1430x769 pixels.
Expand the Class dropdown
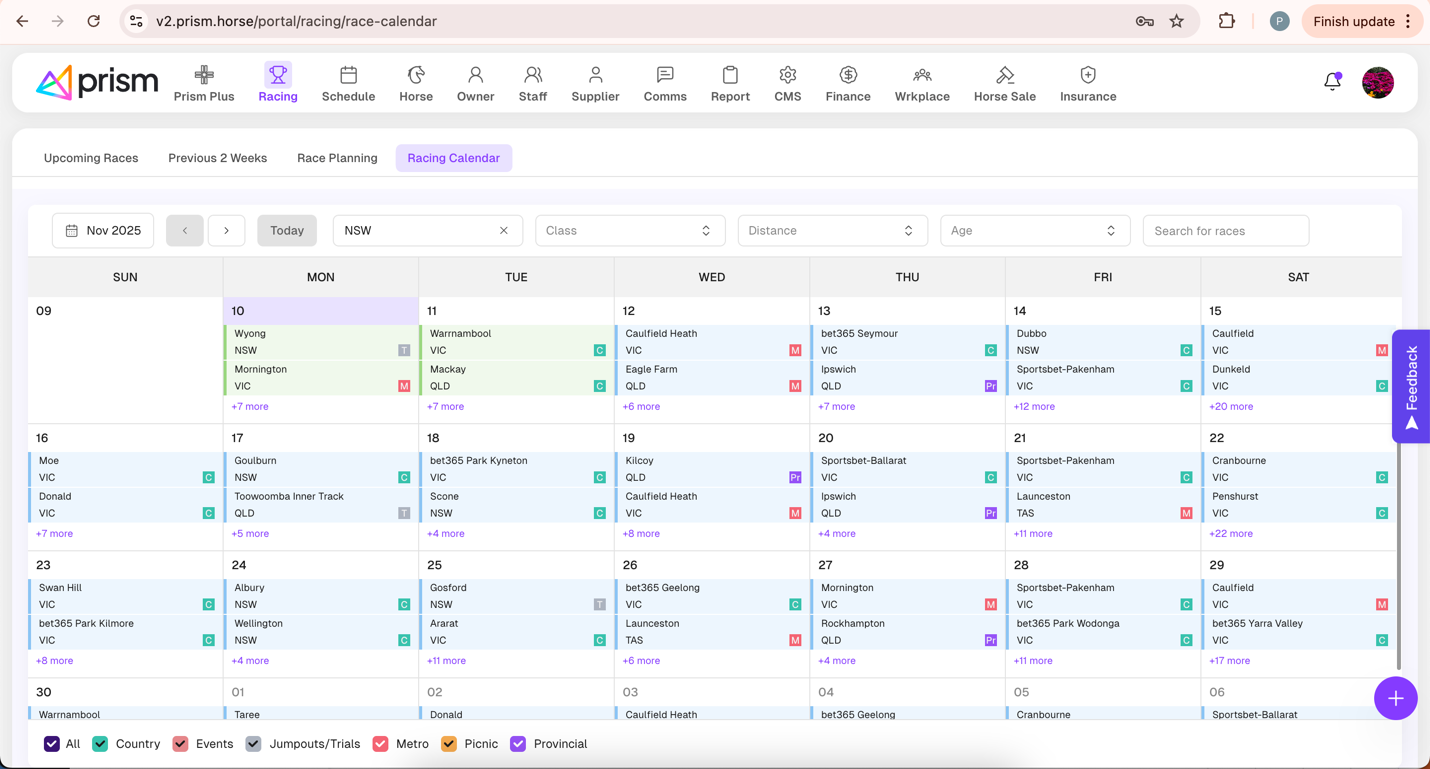pos(629,231)
